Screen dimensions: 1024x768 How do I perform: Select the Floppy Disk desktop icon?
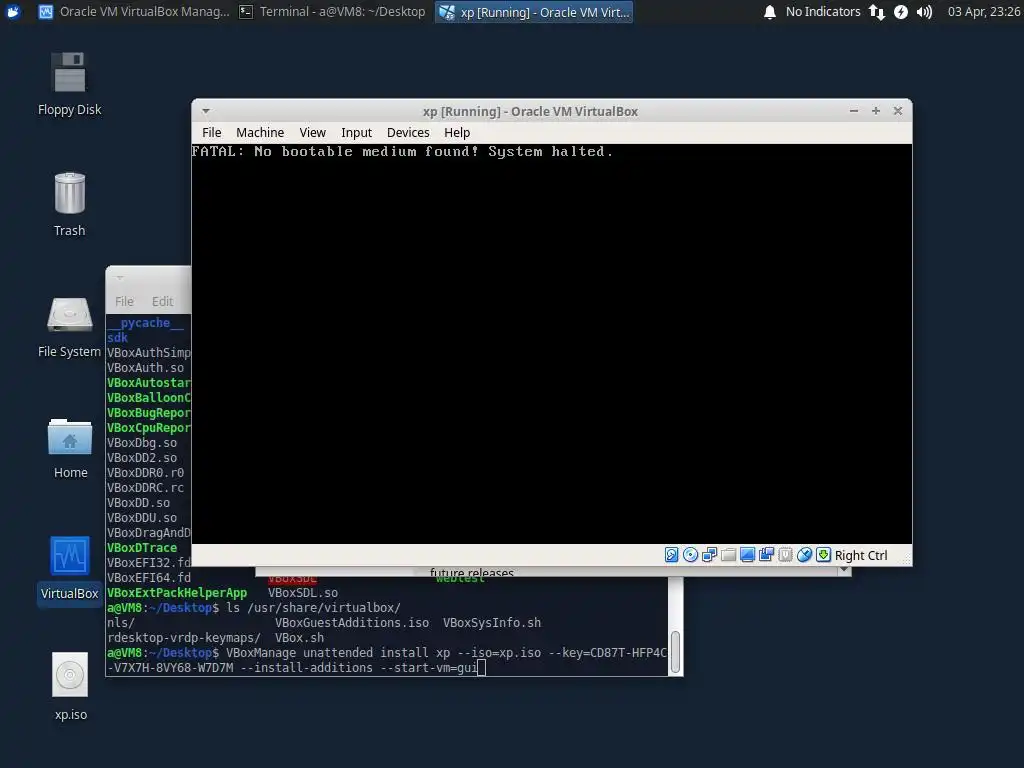(69, 84)
